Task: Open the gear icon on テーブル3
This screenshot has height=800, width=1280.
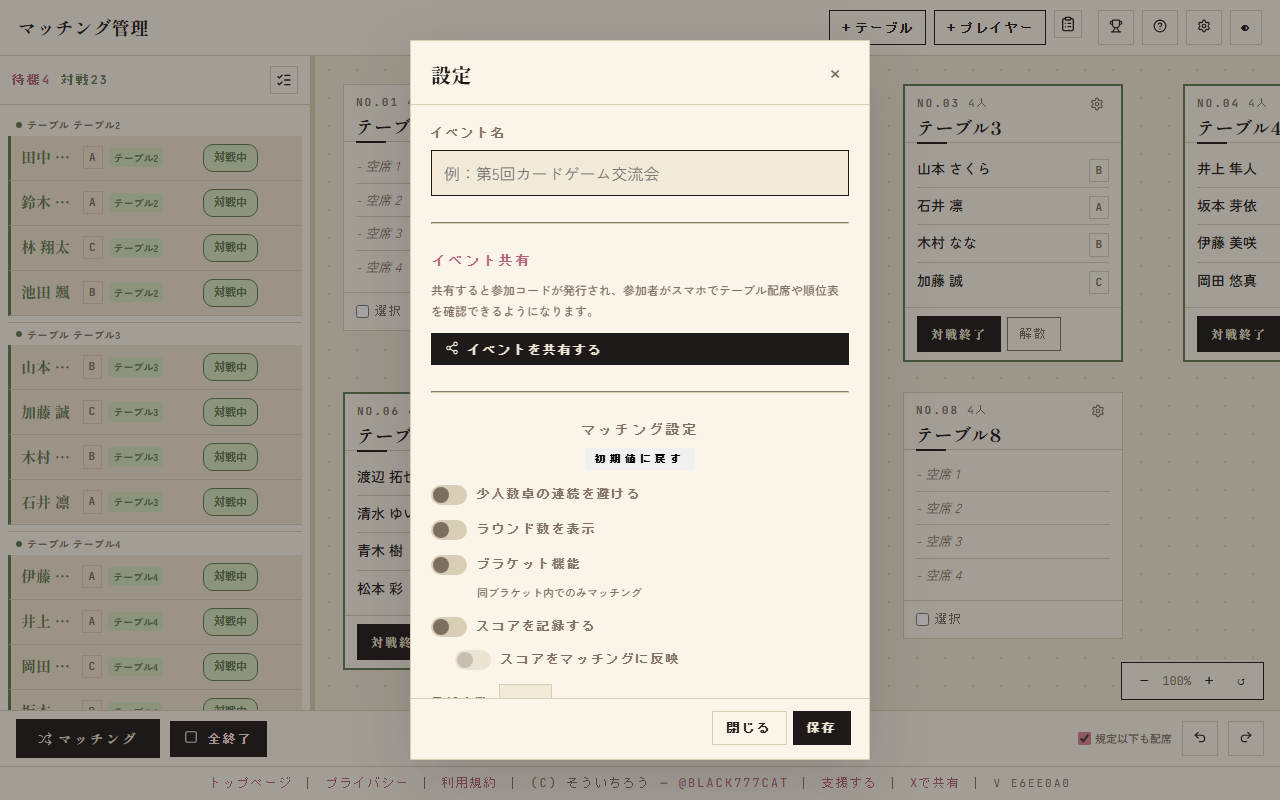Action: pyautogui.click(x=1097, y=104)
